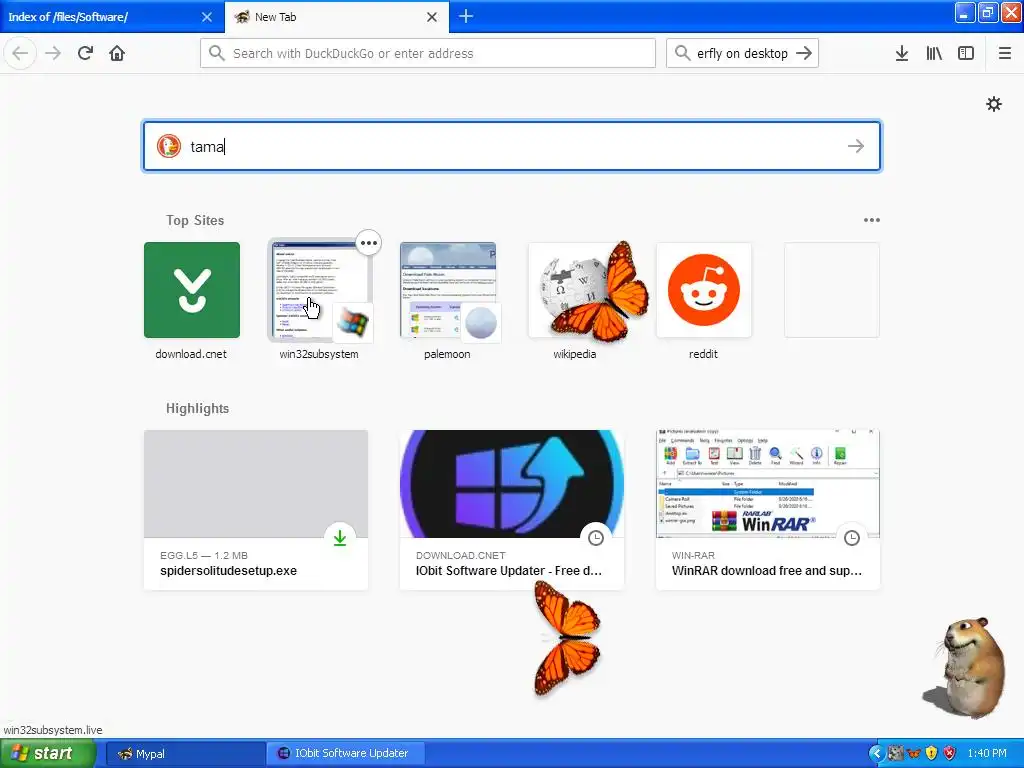Open 'WinRAR download free and sup...' link
The width and height of the screenshot is (1024, 768).
[767, 571]
